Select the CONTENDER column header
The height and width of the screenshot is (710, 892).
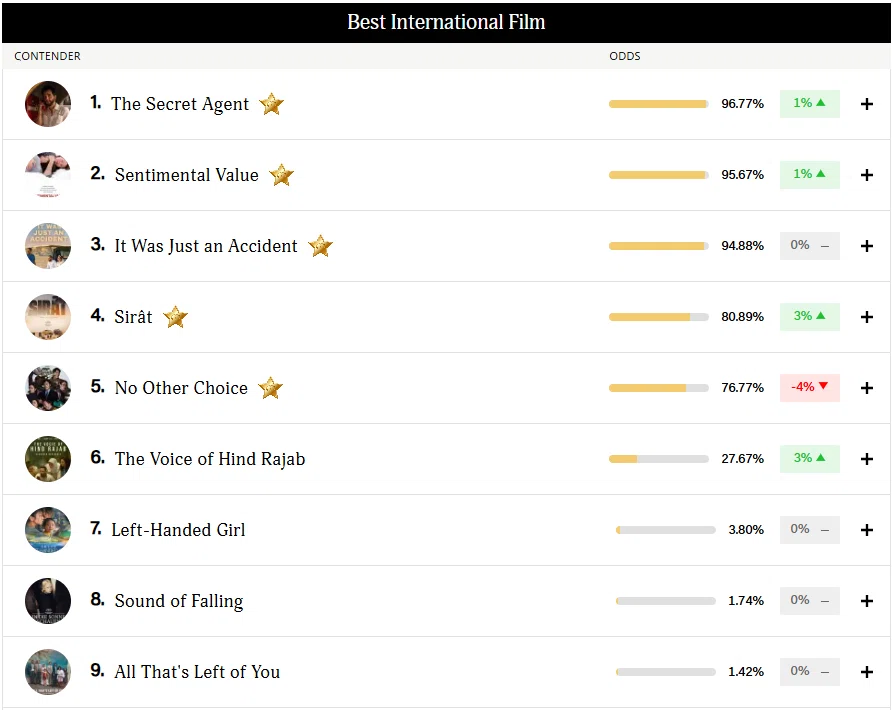click(47, 56)
